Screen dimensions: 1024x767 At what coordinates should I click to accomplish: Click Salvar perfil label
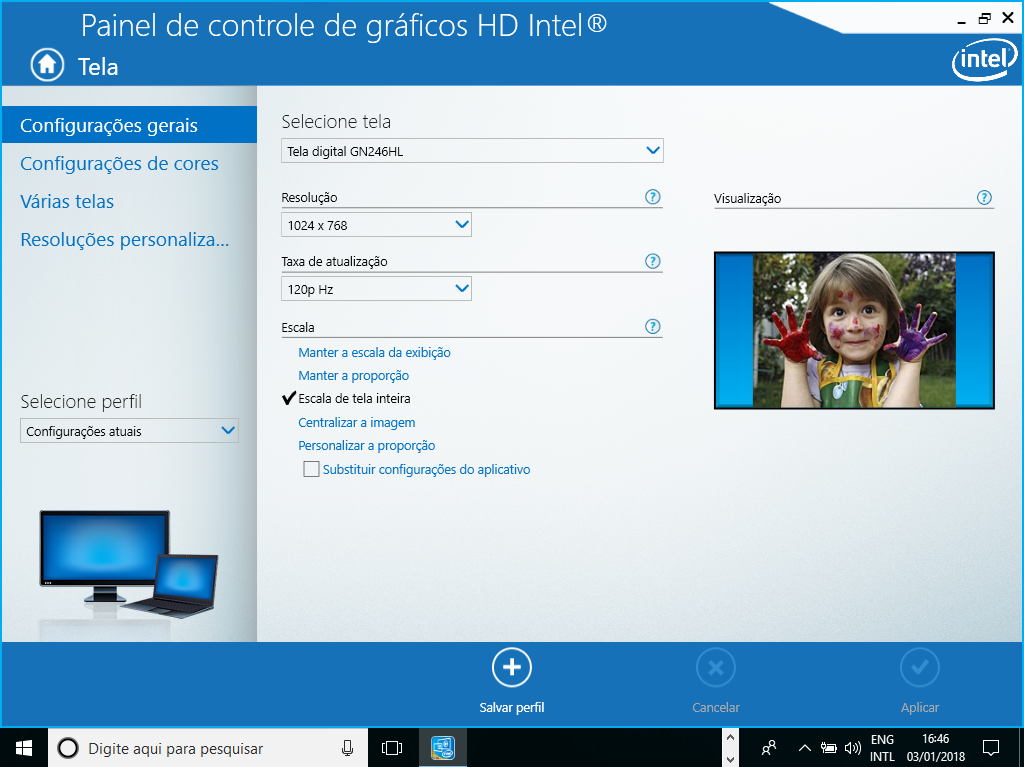point(511,708)
